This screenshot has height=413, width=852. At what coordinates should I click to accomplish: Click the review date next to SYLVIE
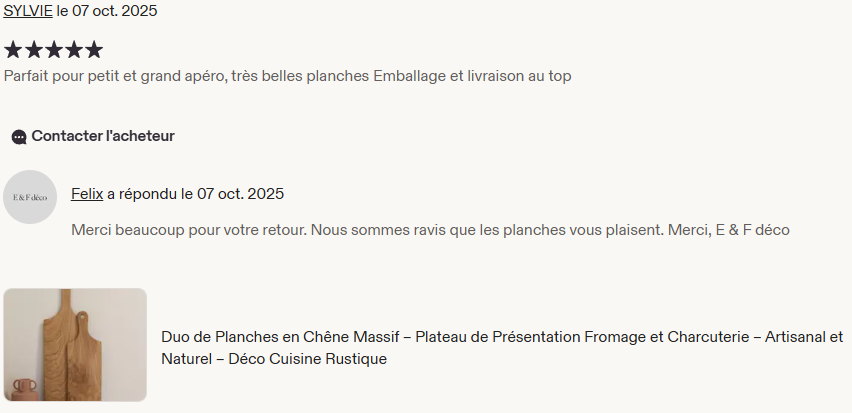[x=107, y=11]
